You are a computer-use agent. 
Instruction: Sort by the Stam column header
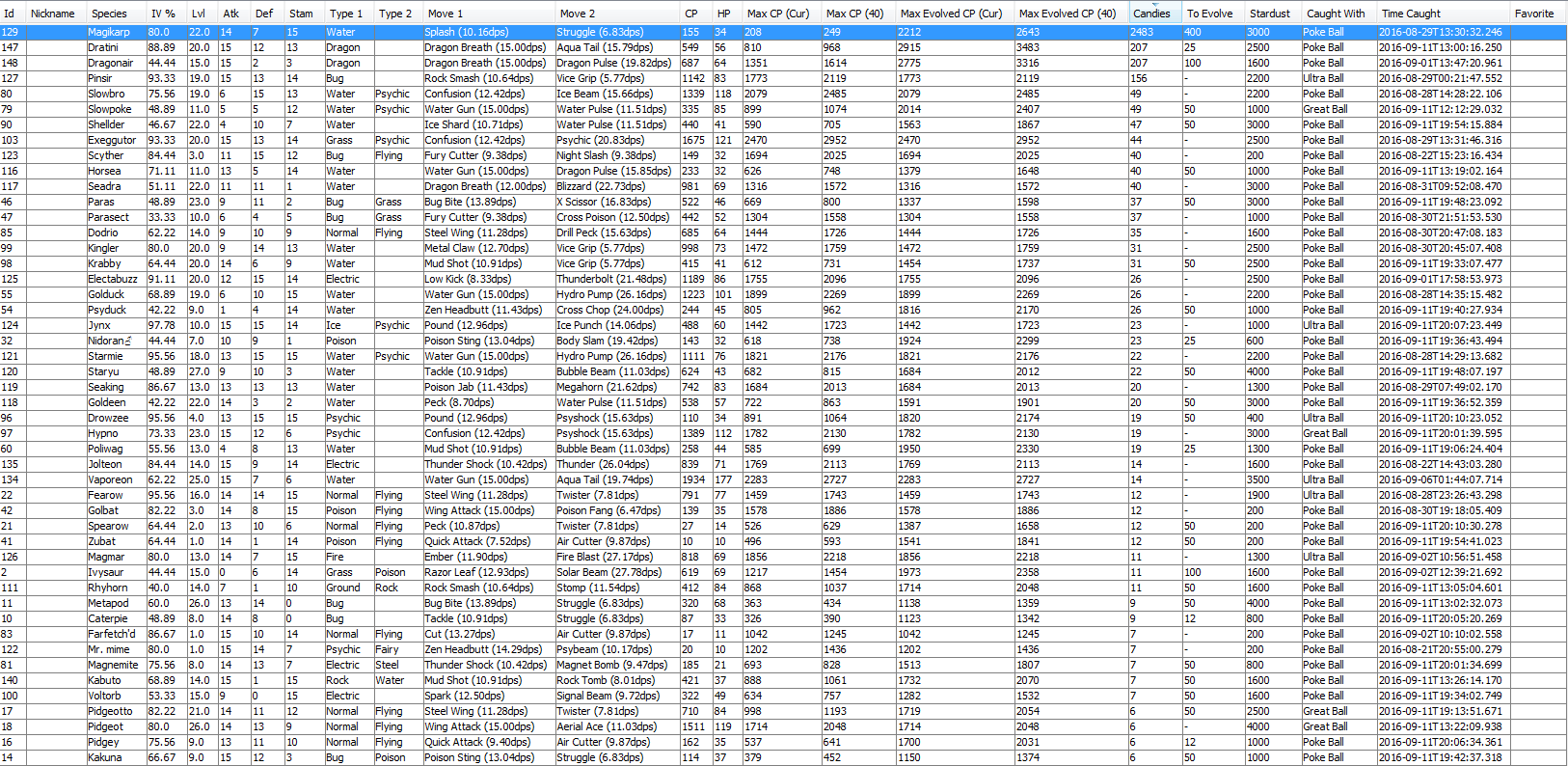tap(303, 14)
